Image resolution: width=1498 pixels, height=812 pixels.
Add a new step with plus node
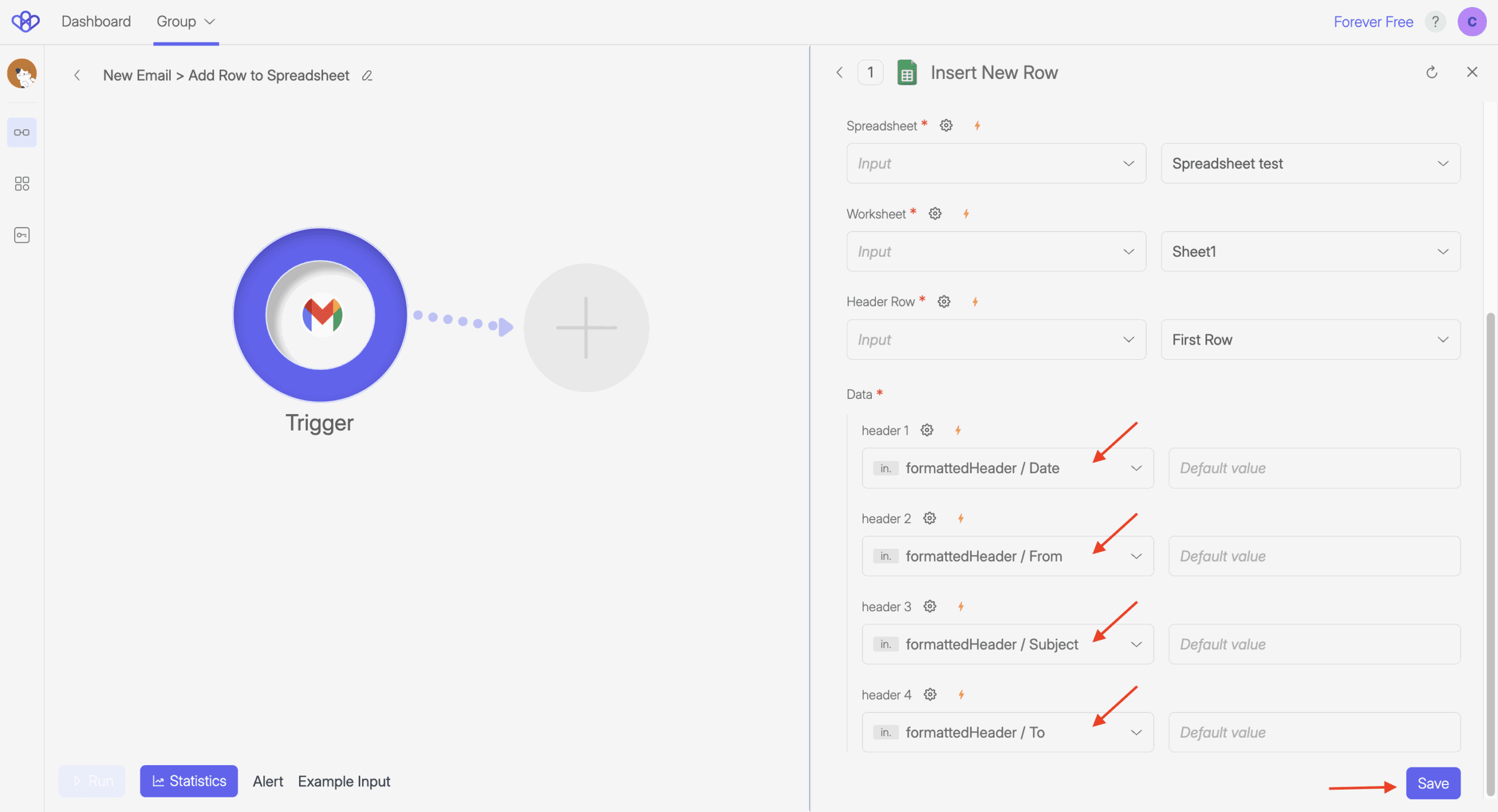click(x=586, y=328)
